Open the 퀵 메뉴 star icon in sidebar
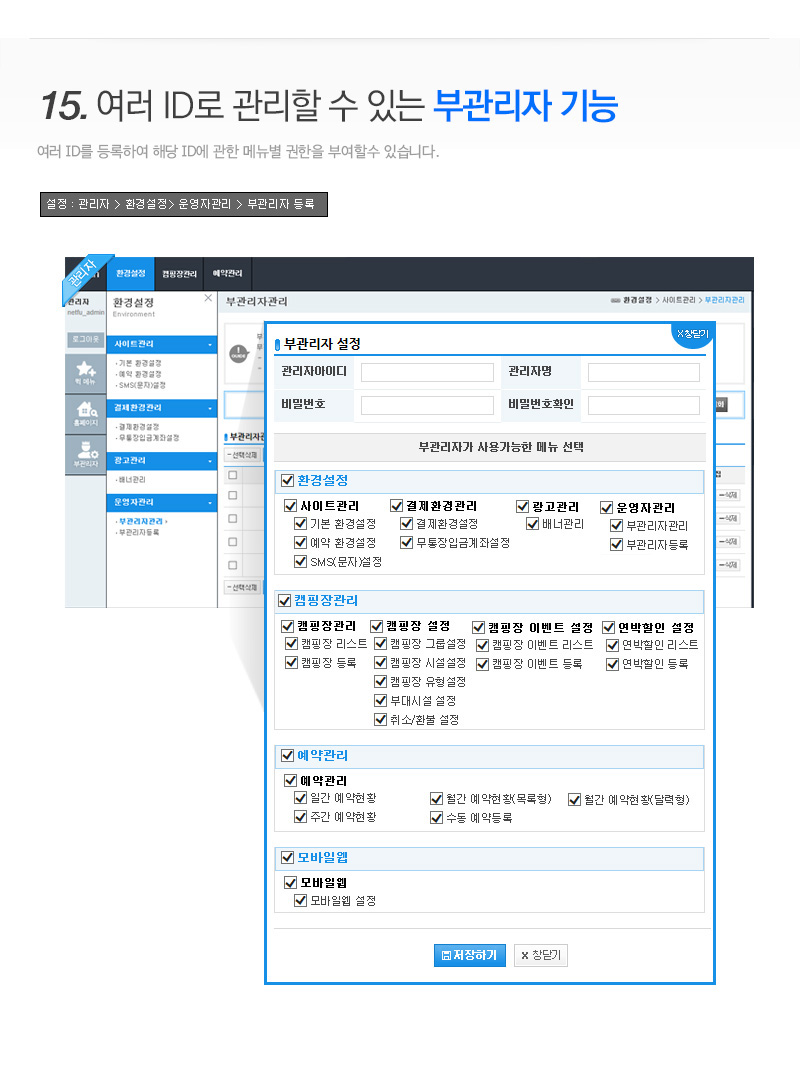The height and width of the screenshot is (1068, 800). [86, 372]
